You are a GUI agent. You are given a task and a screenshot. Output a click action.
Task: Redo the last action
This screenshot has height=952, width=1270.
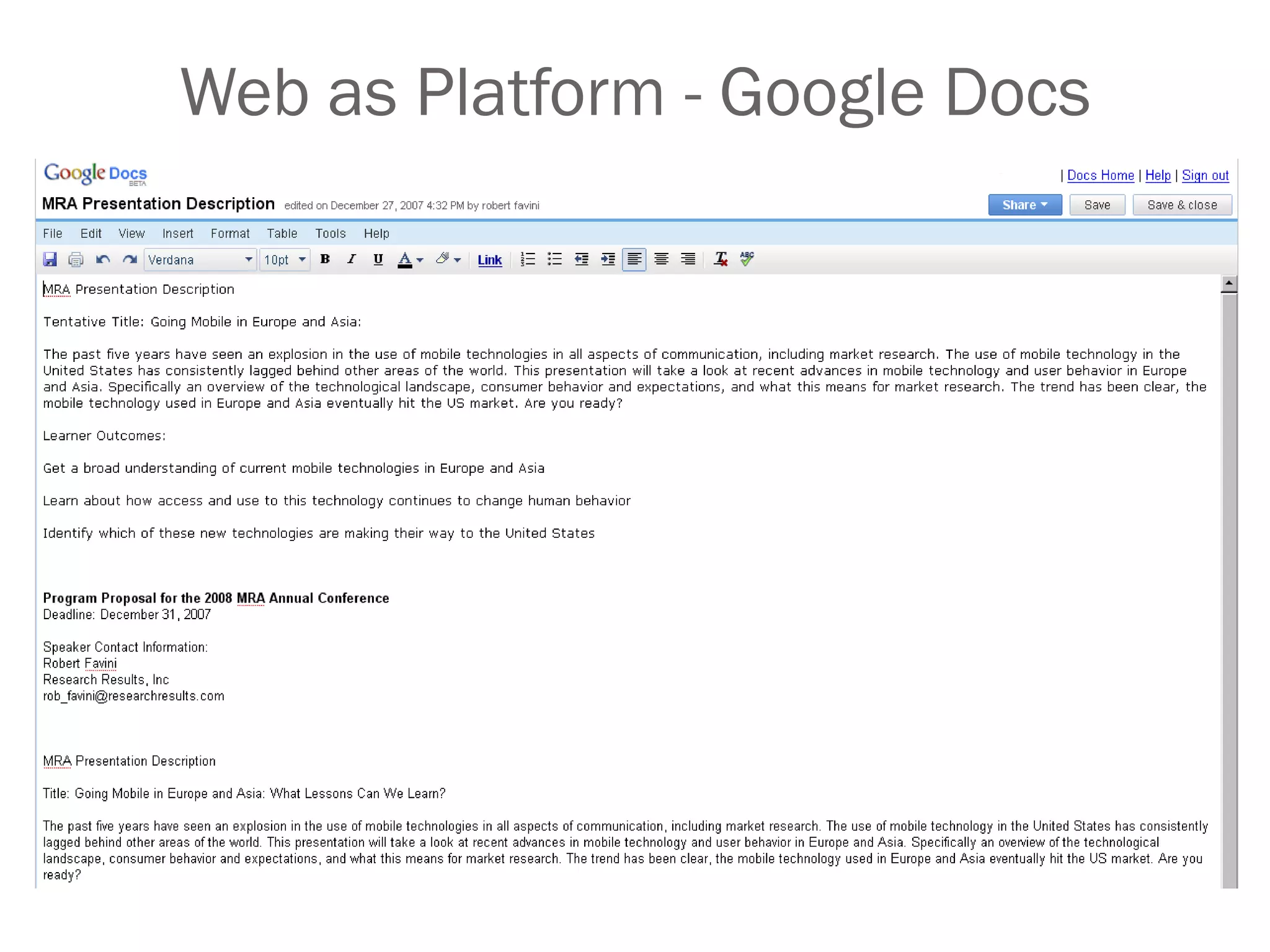point(130,259)
